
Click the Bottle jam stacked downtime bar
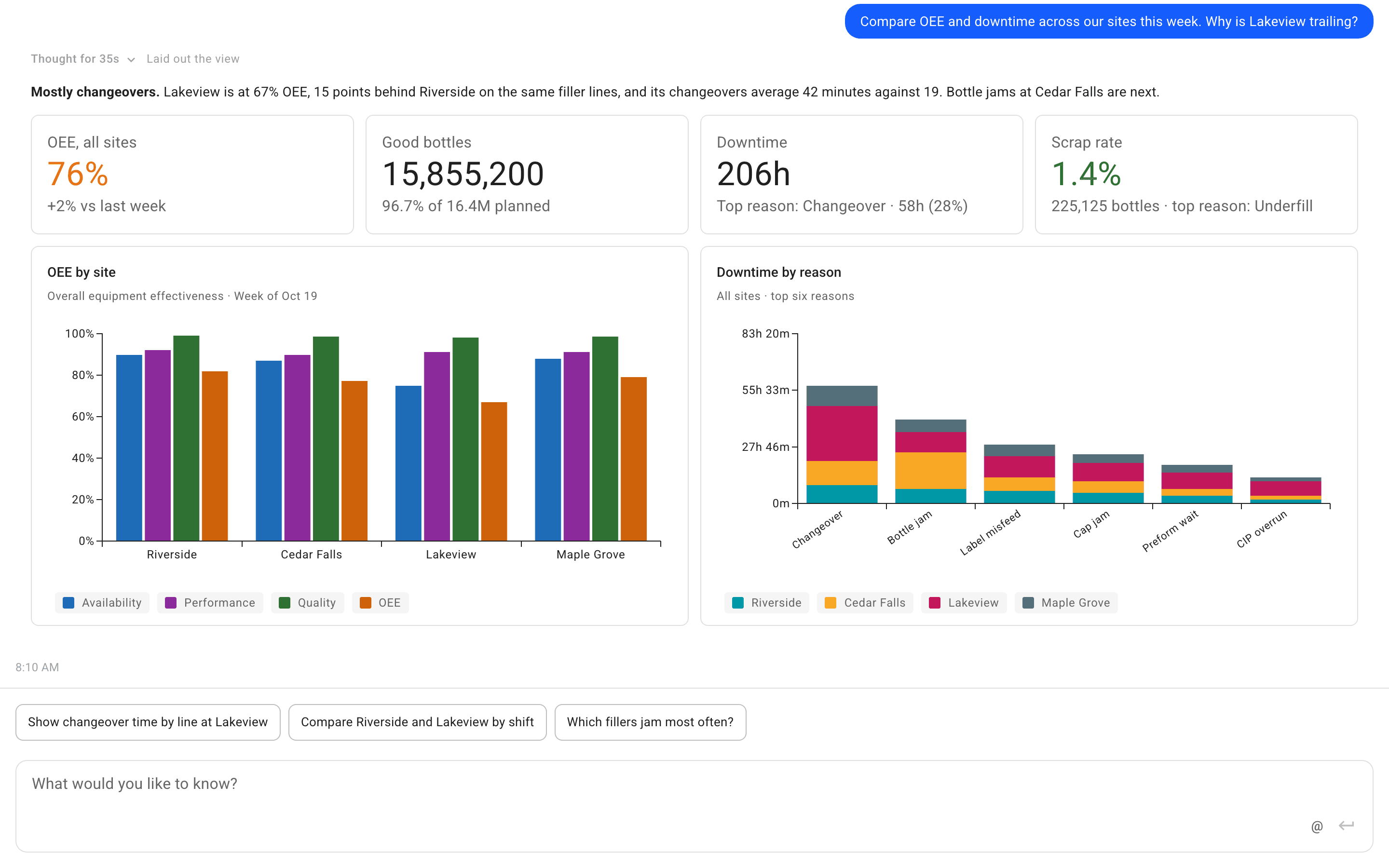coord(930,461)
